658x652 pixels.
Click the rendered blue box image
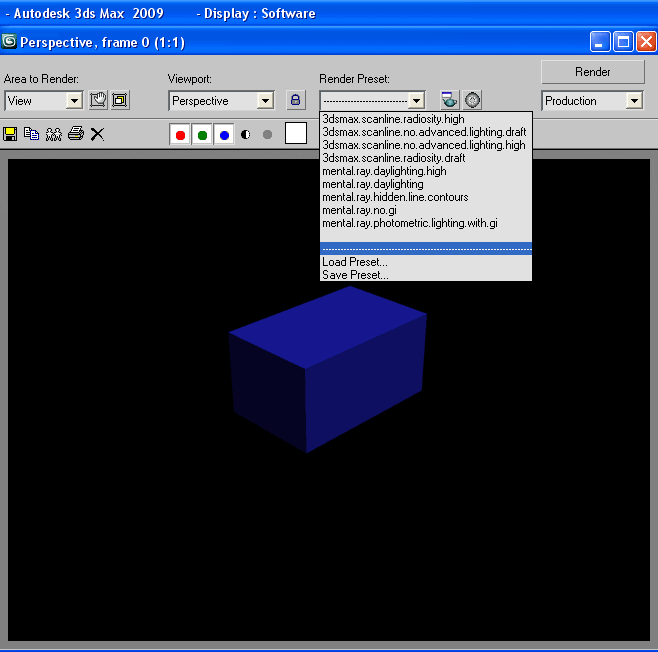327,369
